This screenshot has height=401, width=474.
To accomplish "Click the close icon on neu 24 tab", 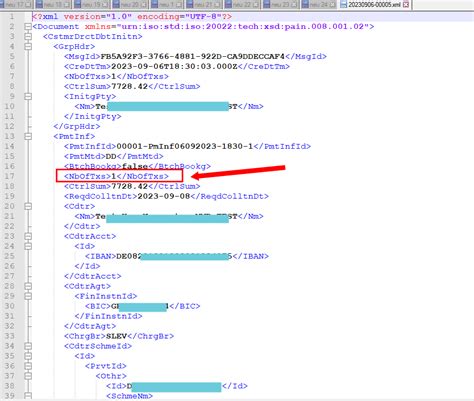I will (333, 5).
